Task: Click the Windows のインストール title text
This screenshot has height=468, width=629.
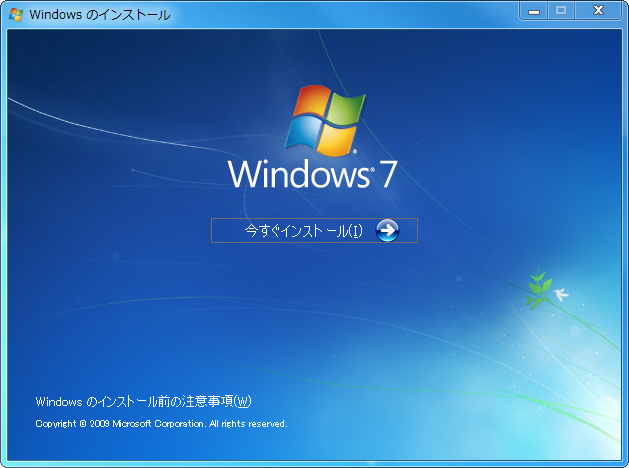Action: point(100,15)
